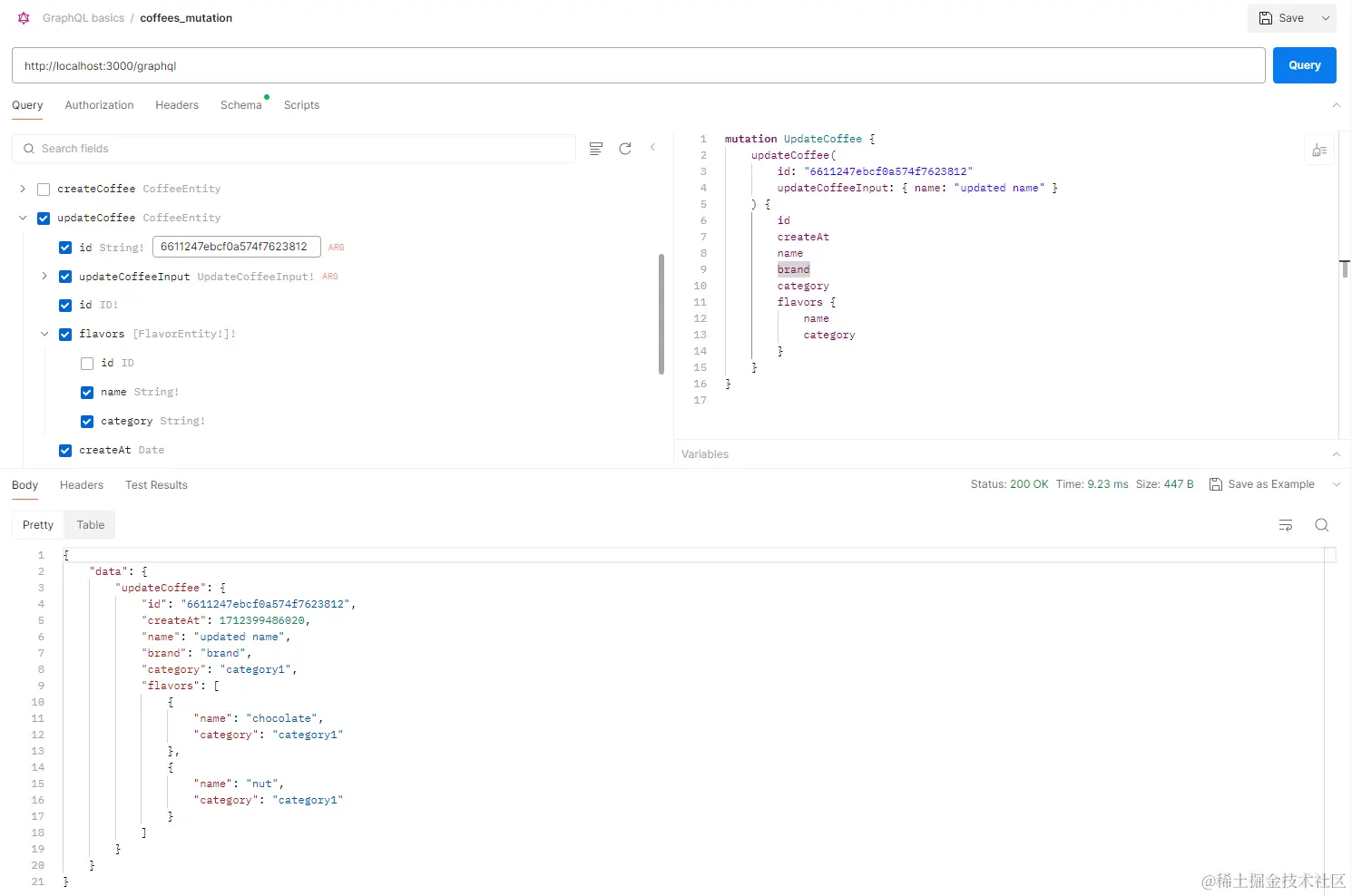The width and height of the screenshot is (1352, 896).
Task: Check the createCoffee checkbox
Action: click(44, 190)
